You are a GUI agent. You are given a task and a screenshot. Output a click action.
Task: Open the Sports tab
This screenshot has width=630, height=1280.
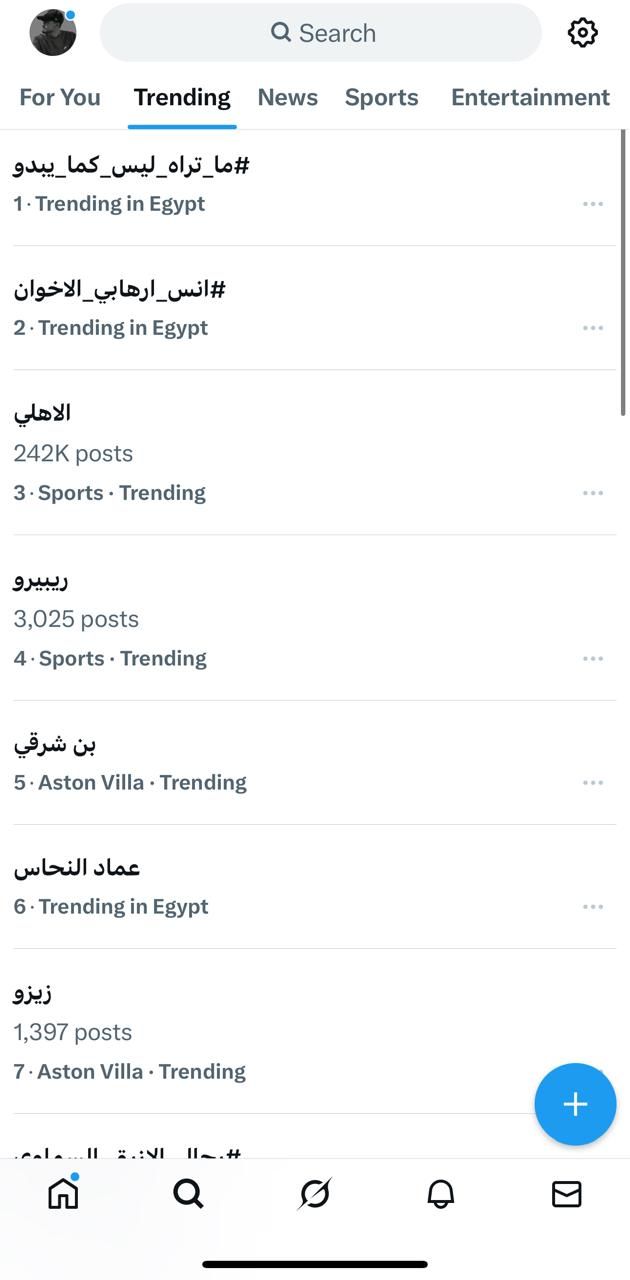pyautogui.click(x=381, y=97)
